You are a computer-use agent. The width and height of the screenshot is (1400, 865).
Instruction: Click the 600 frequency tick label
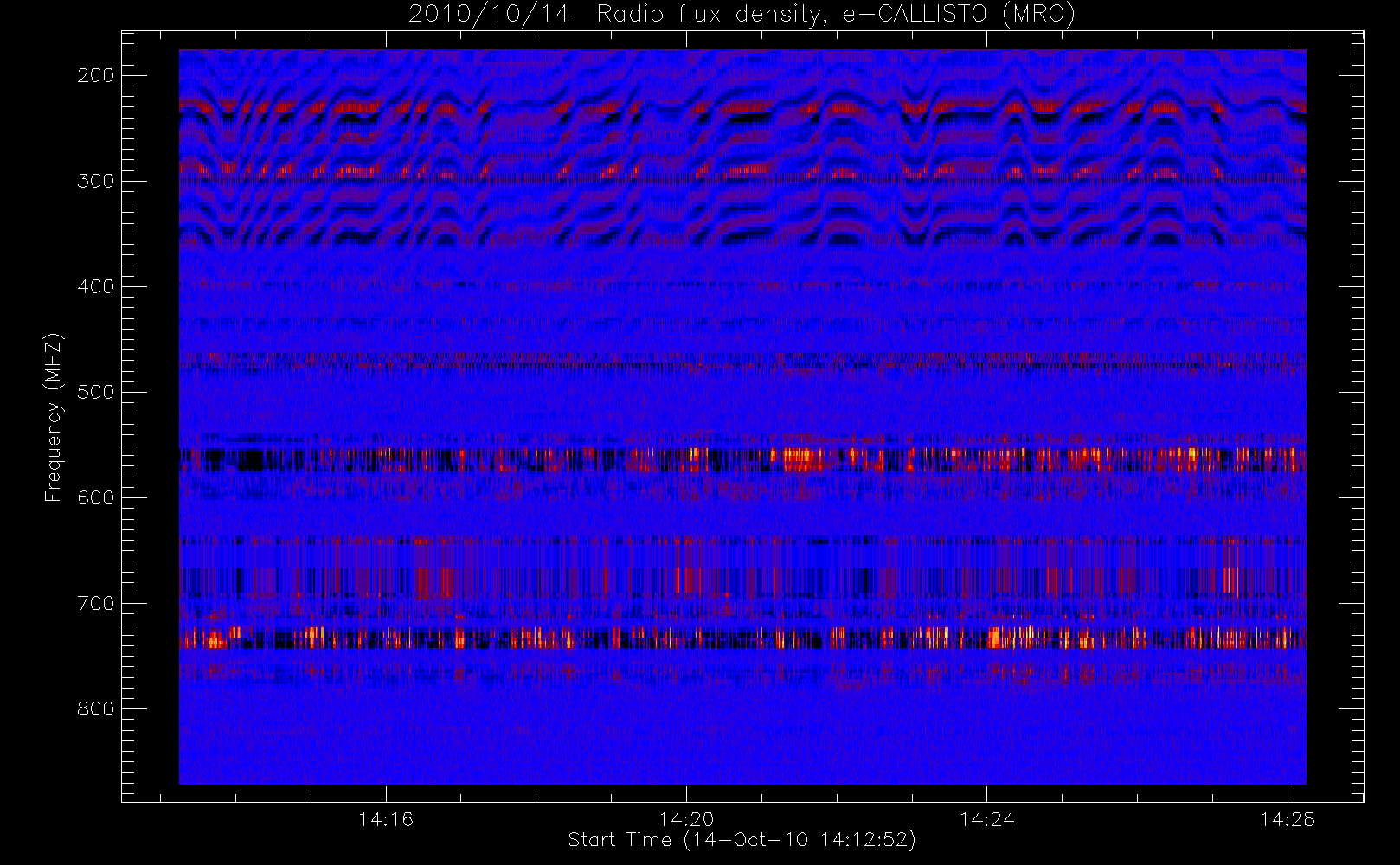point(96,497)
